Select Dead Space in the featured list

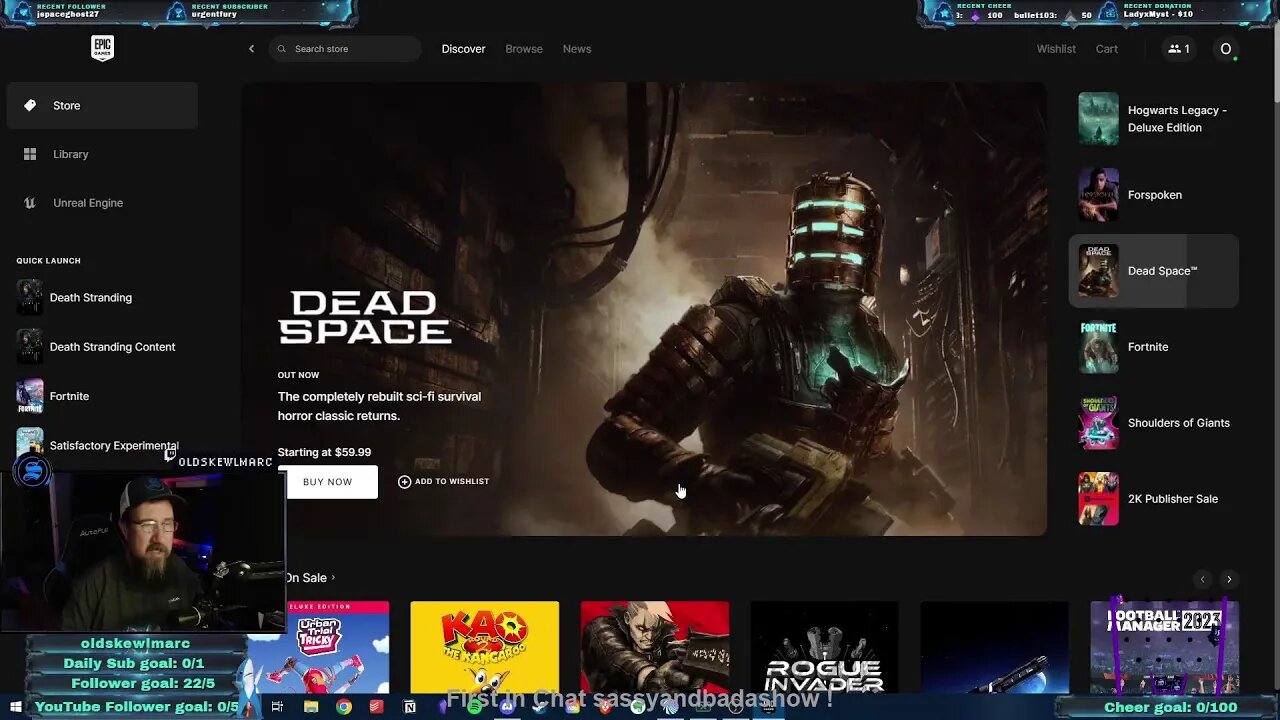(1154, 271)
